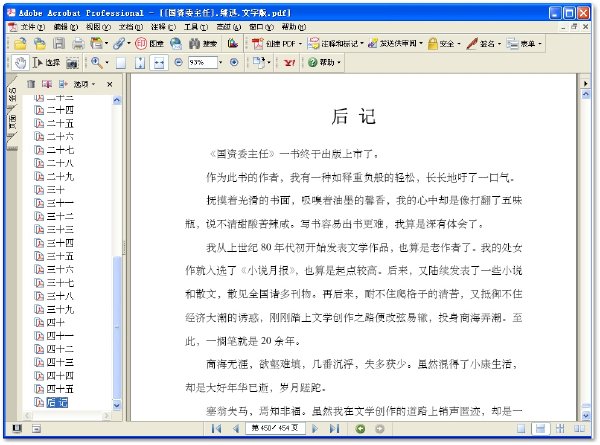Click bookmark panel scroll down arrow
Viewport: 600px width, 445px height.
pos(117,404)
